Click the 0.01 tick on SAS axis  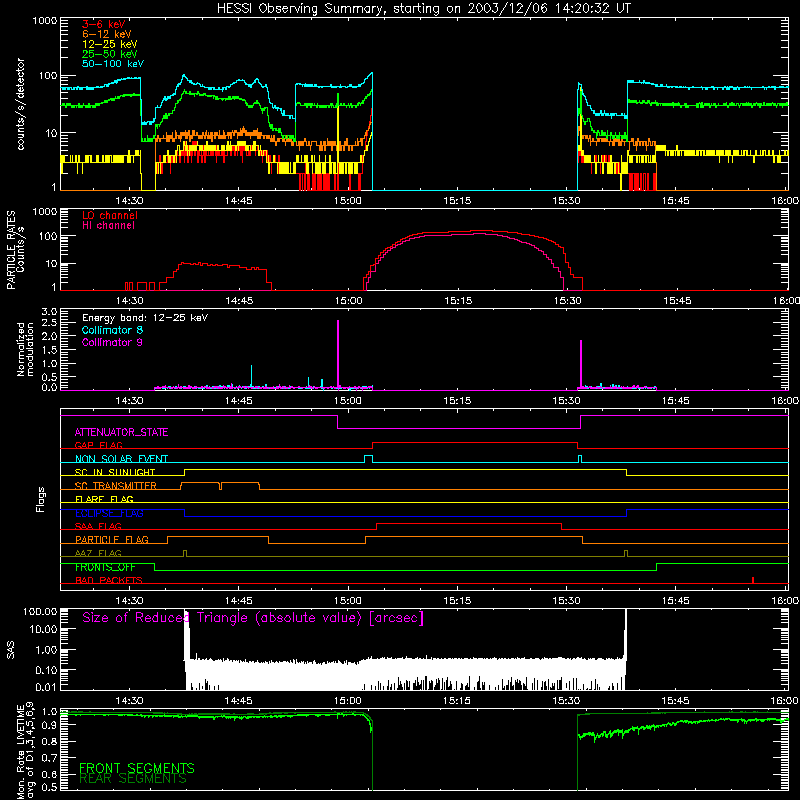tap(46, 687)
